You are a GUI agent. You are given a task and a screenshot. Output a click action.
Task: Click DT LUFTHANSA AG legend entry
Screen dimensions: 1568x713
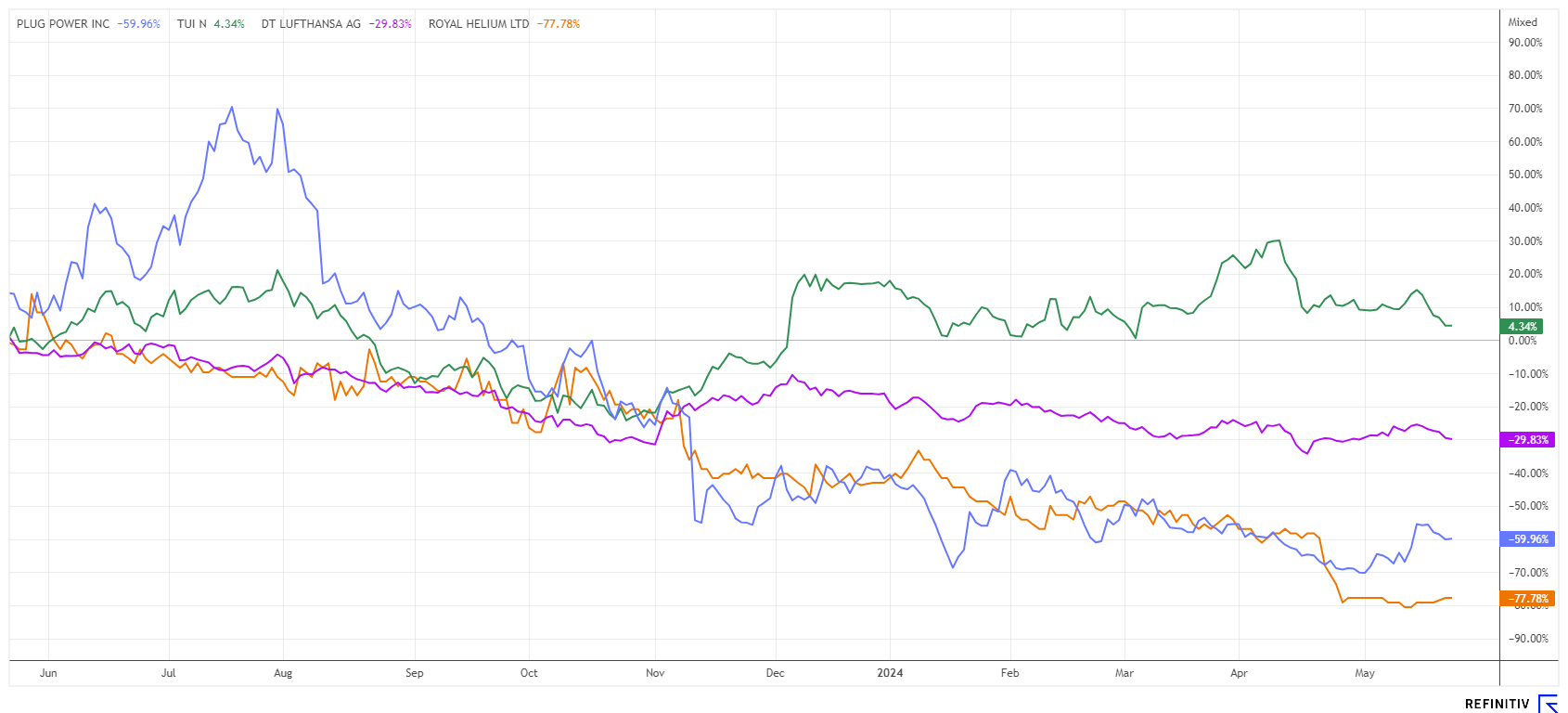pos(311,24)
